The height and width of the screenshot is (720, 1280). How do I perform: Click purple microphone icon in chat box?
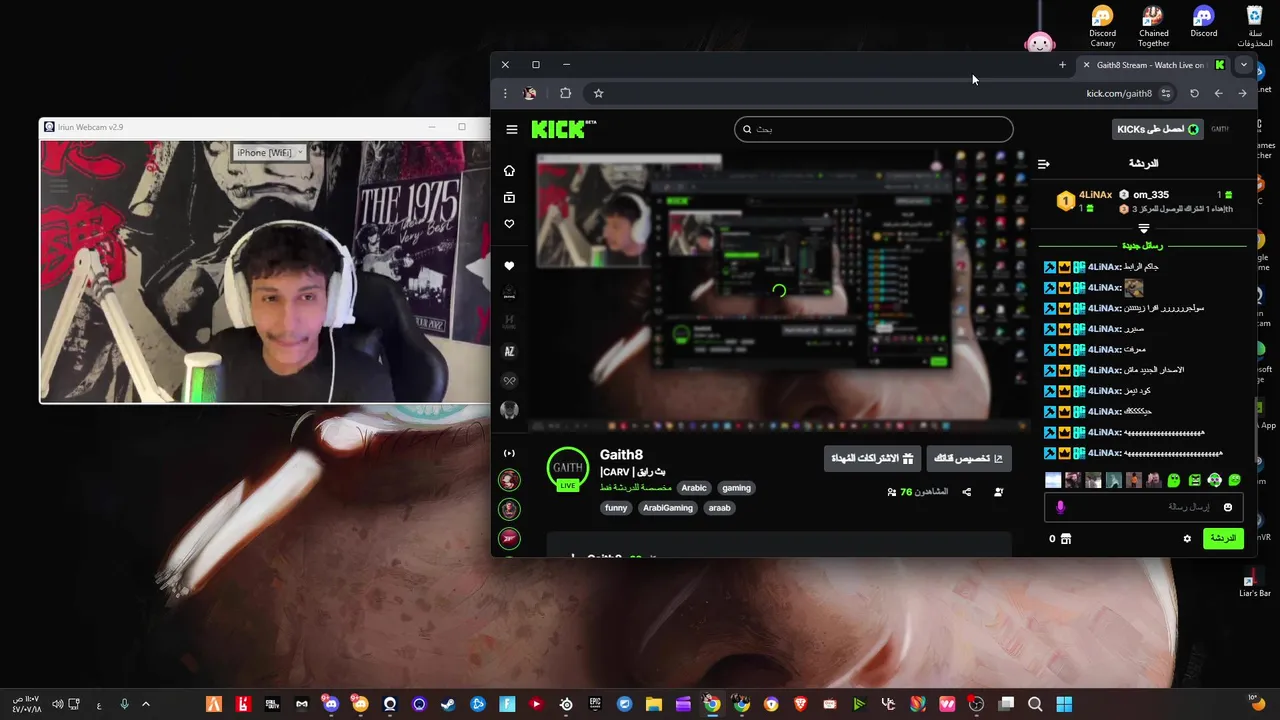point(1060,507)
